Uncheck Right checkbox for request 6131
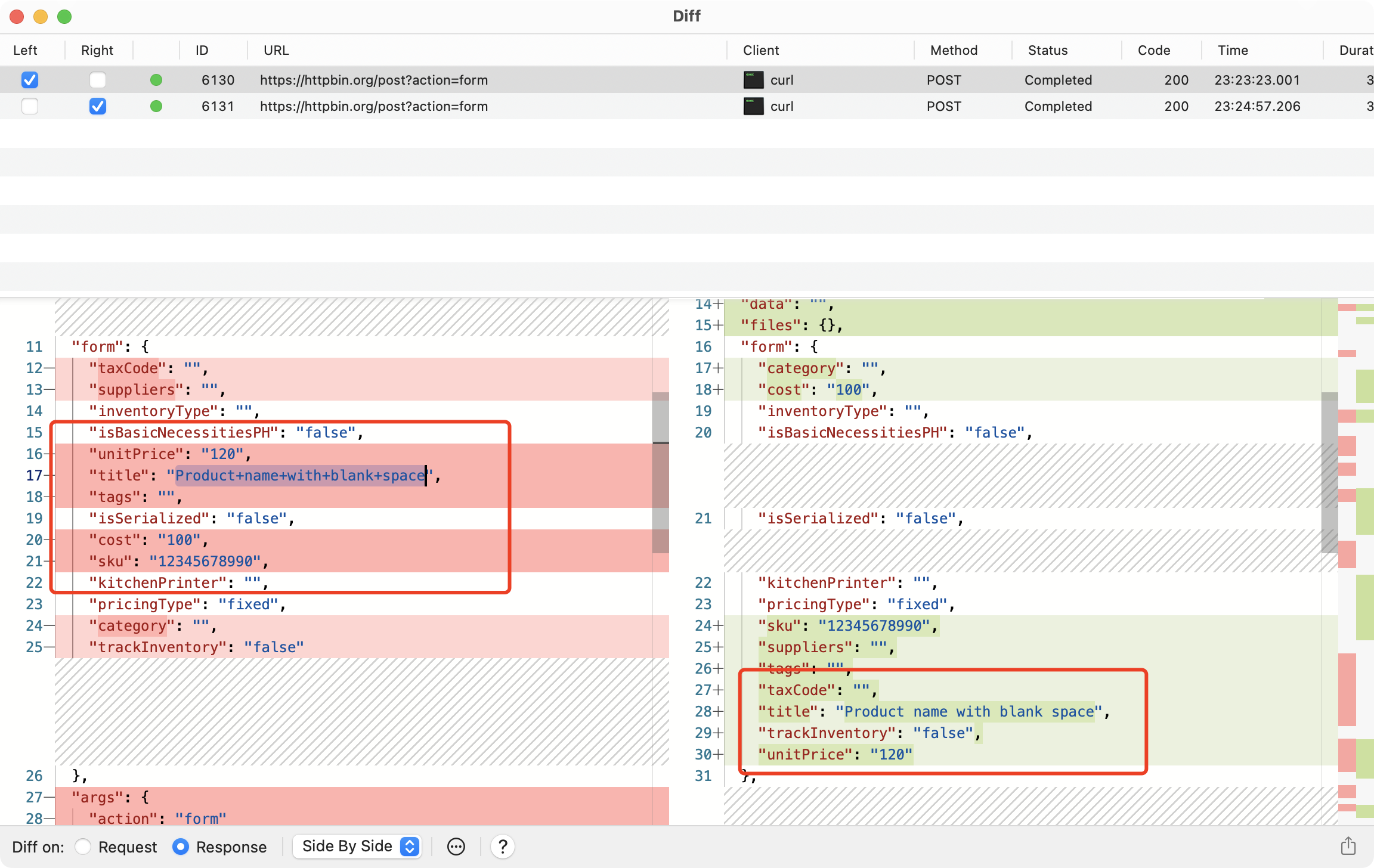The image size is (1374, 868). pos(97,106)
